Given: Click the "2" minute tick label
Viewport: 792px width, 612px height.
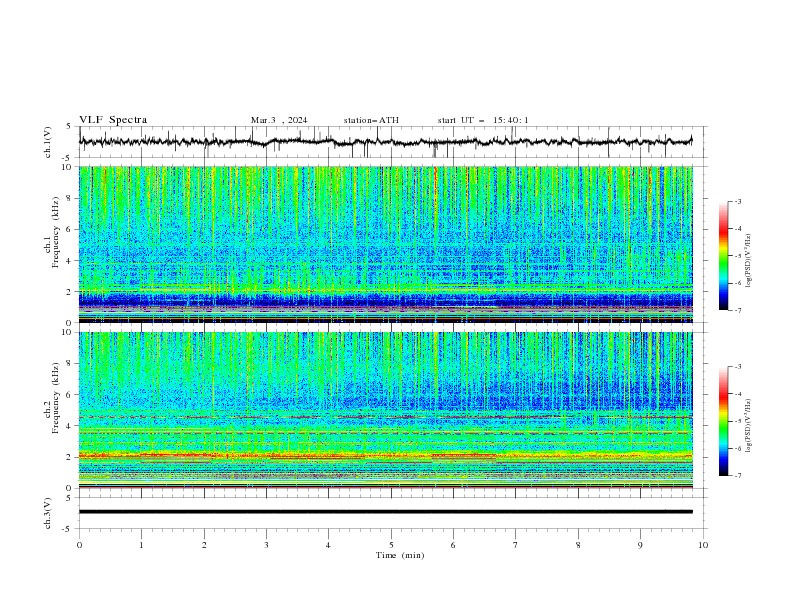Looking at the screenshot, I should point(204,545).
